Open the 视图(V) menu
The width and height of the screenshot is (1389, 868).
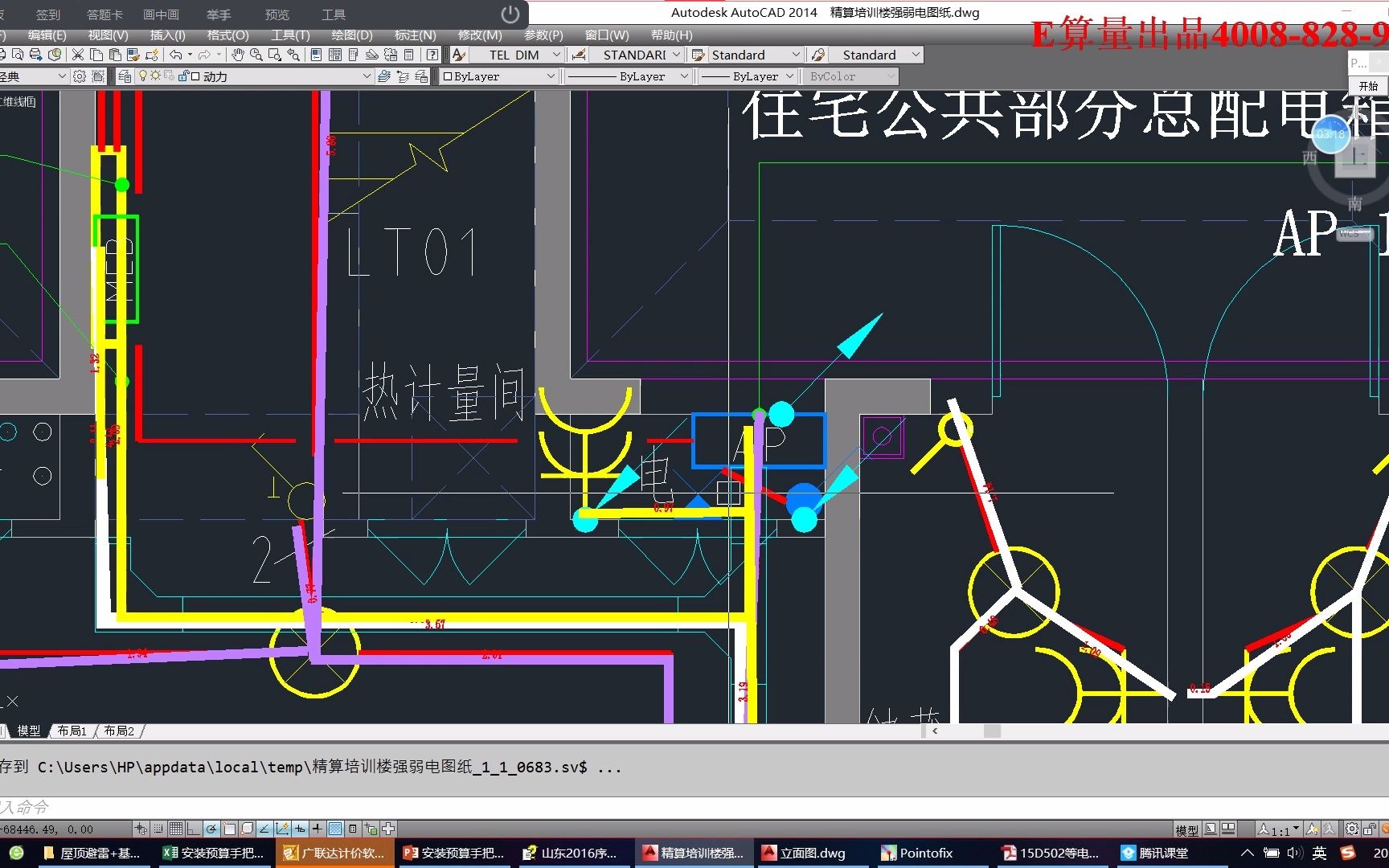pyautogui.click(x=108, y=35)
